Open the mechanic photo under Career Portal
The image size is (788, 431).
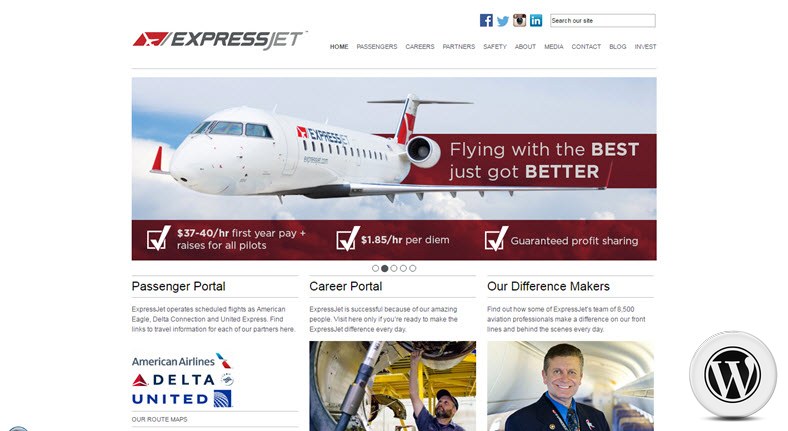[x=392, y=386]
